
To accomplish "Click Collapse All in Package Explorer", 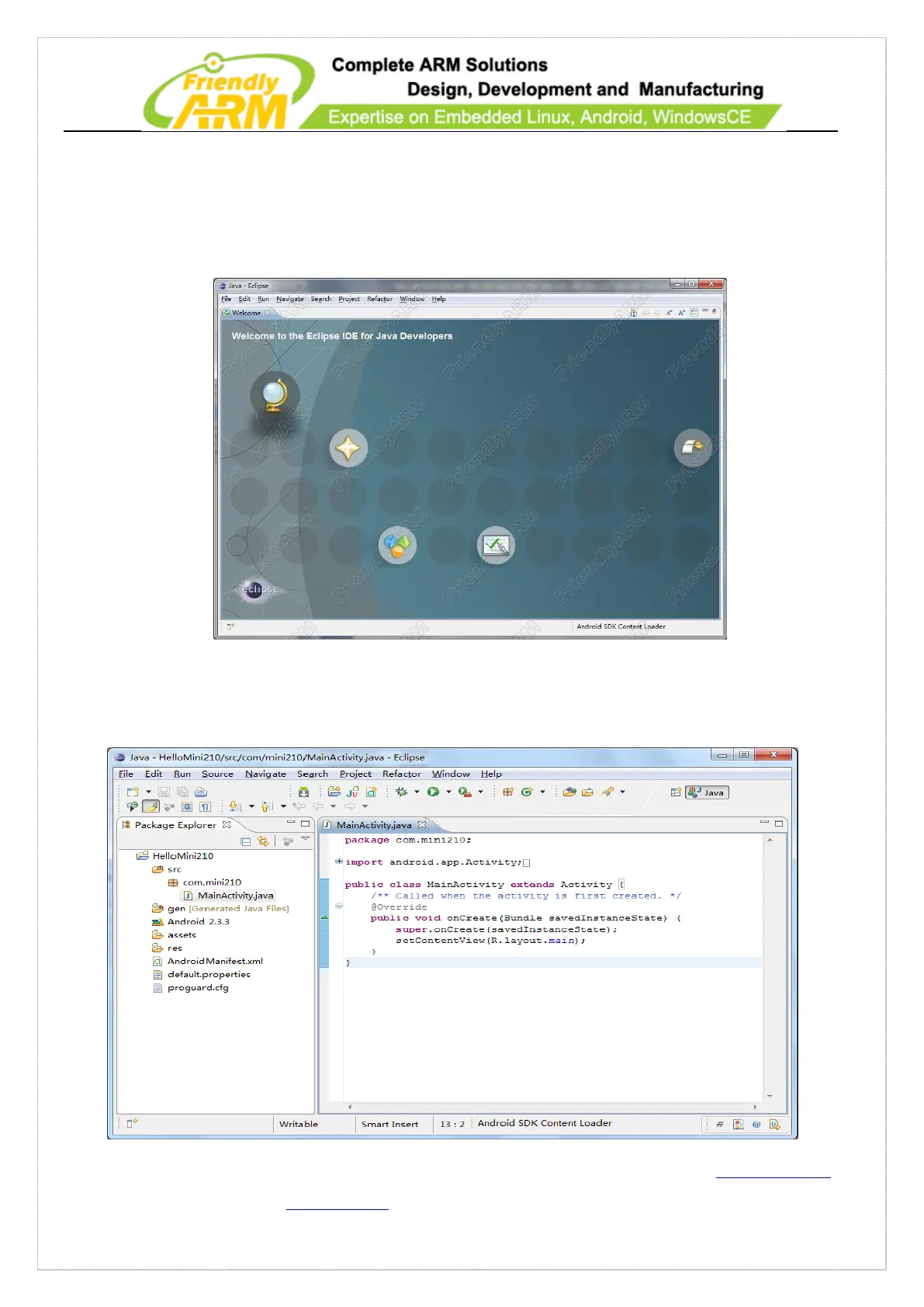I will point(246,841).
